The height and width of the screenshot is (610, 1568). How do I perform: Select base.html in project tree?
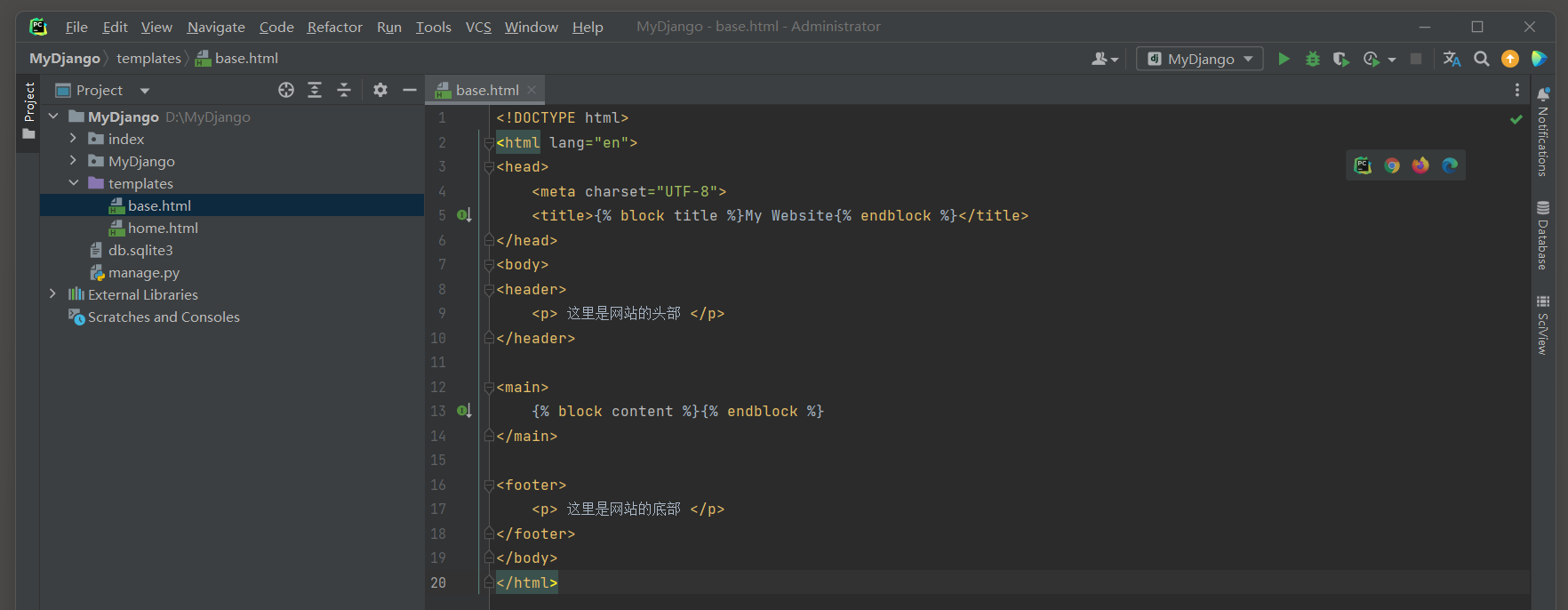[x=159, y=205]
